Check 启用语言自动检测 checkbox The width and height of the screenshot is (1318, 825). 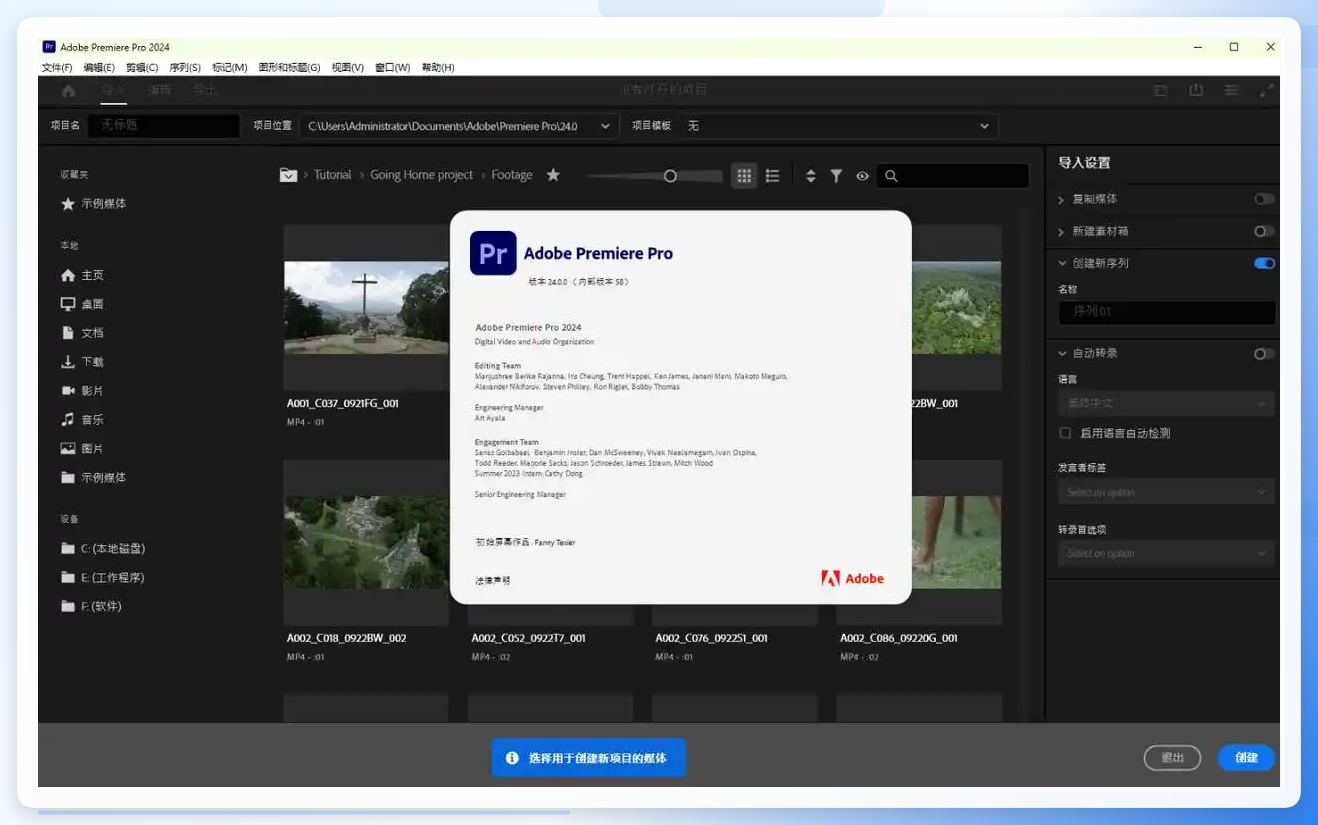(x=1065, y=433)
